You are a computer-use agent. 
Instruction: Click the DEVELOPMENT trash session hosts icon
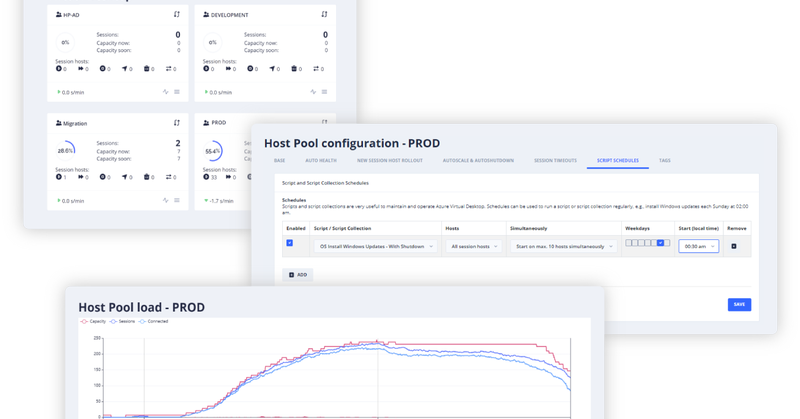pos(294,68)
